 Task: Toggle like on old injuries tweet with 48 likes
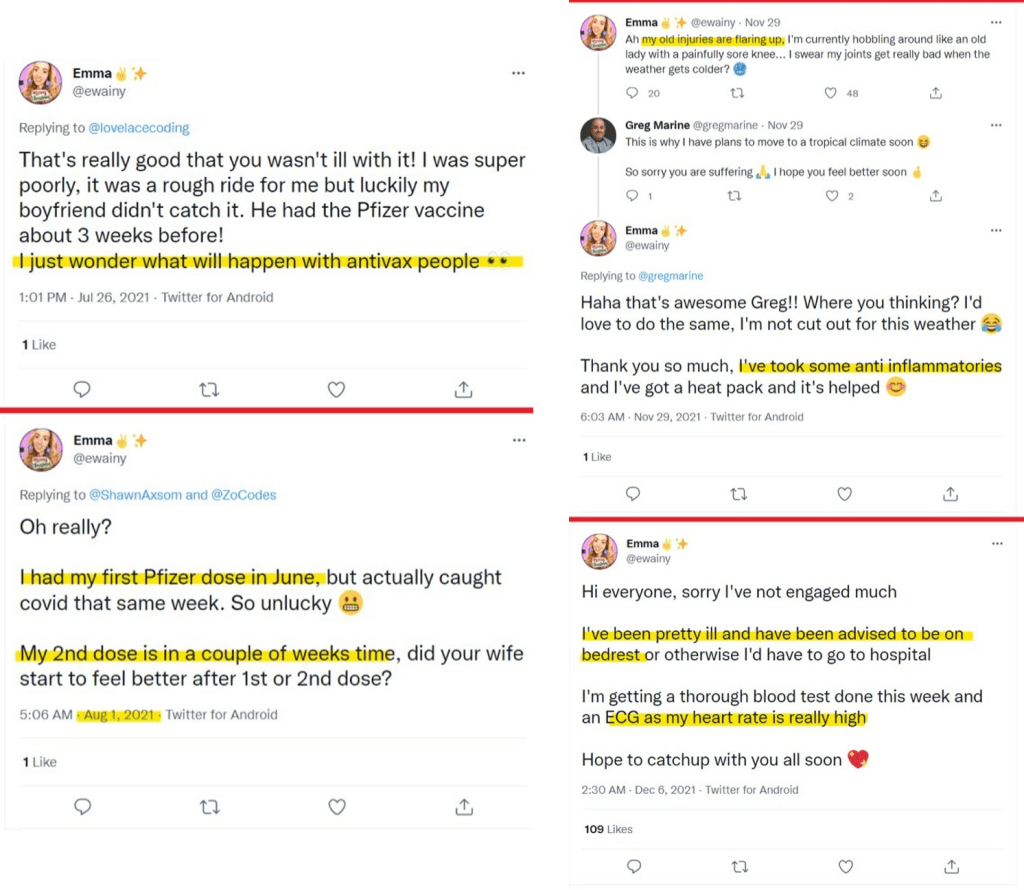(830, 93)
